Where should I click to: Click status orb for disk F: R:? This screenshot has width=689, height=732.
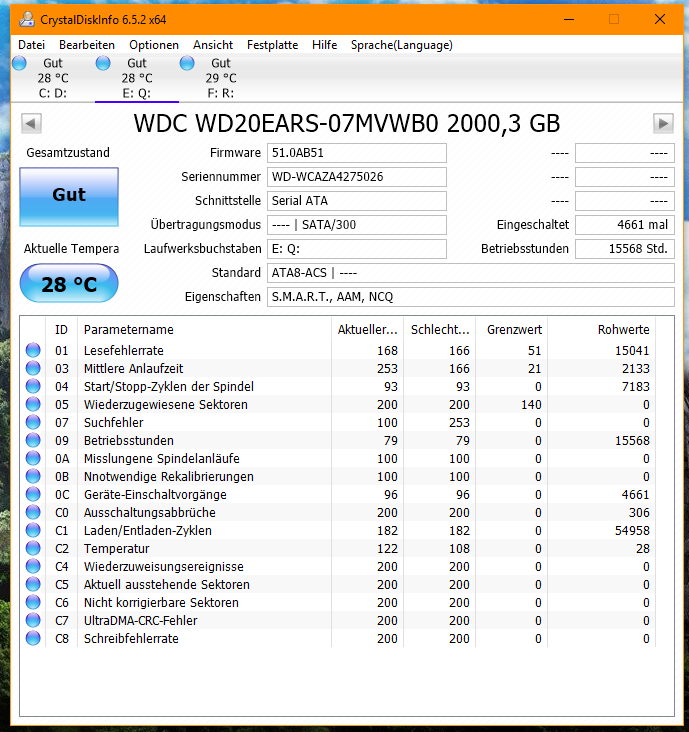pyautogui.click(x=187, y=63)
